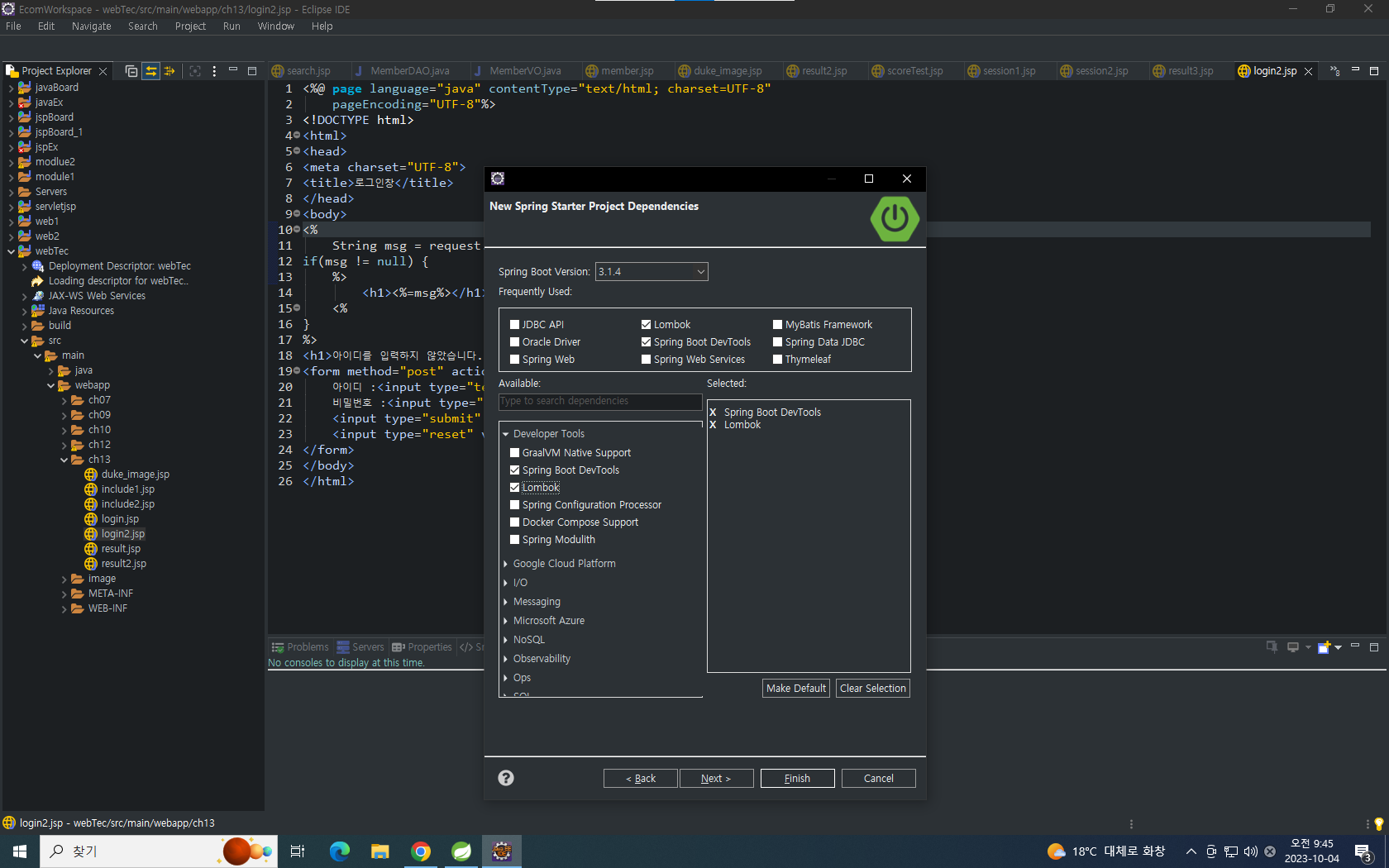
Task: Remove Spring Boot DevTools from Selected
Action: pyautogui.click(x=713, y=413)
